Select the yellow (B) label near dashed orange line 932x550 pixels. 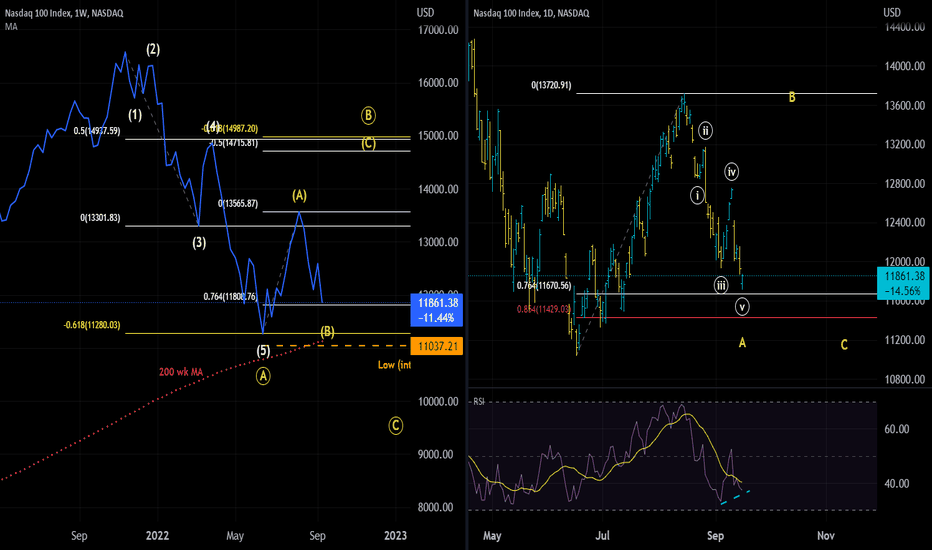pos(328,332)
